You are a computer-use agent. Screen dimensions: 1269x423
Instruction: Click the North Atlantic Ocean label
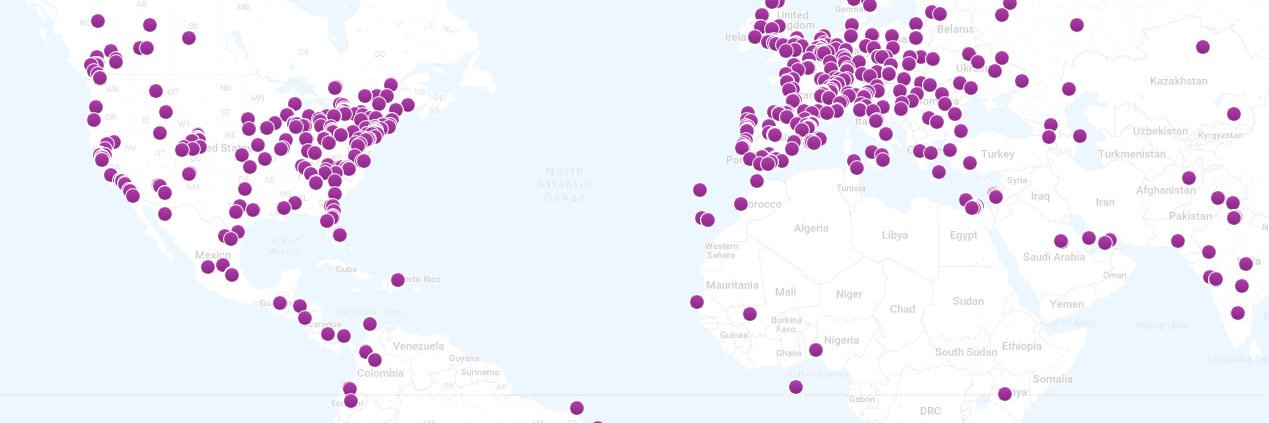click(x=563, y=184)
